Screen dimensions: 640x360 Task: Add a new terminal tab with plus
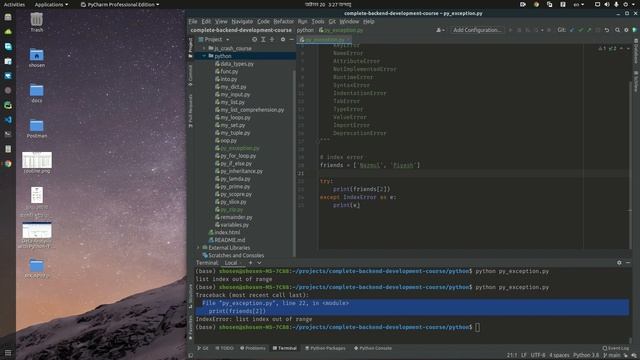click(250, 262)
